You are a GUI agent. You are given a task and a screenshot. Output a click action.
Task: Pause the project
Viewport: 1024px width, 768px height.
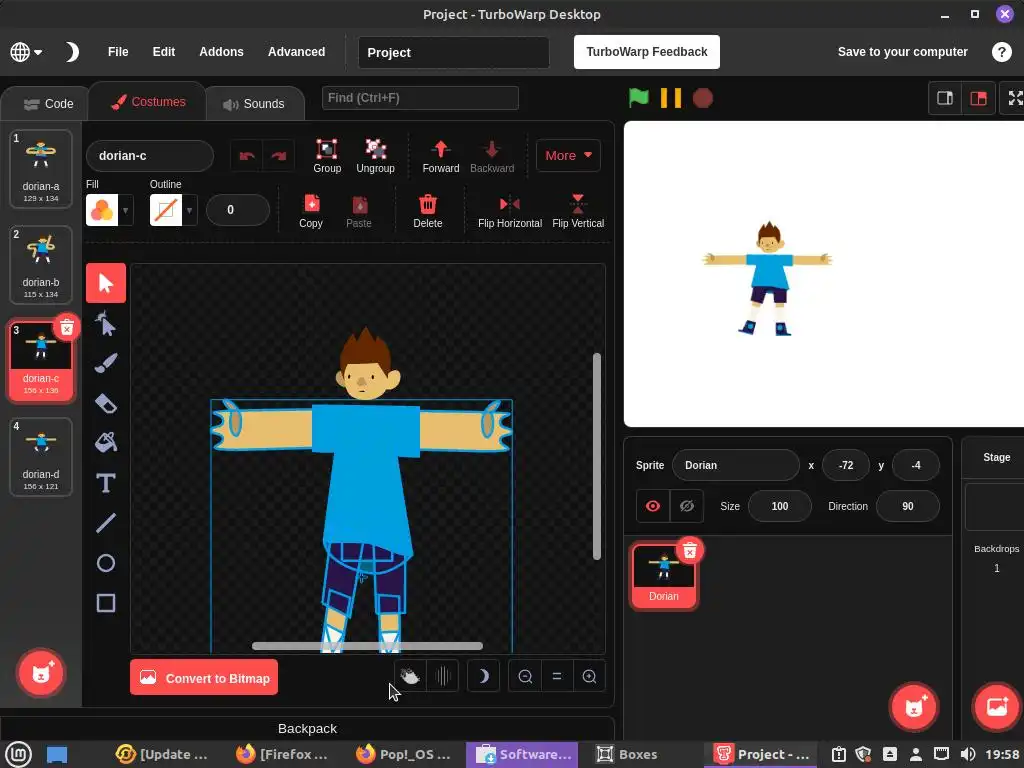point(671,98)
